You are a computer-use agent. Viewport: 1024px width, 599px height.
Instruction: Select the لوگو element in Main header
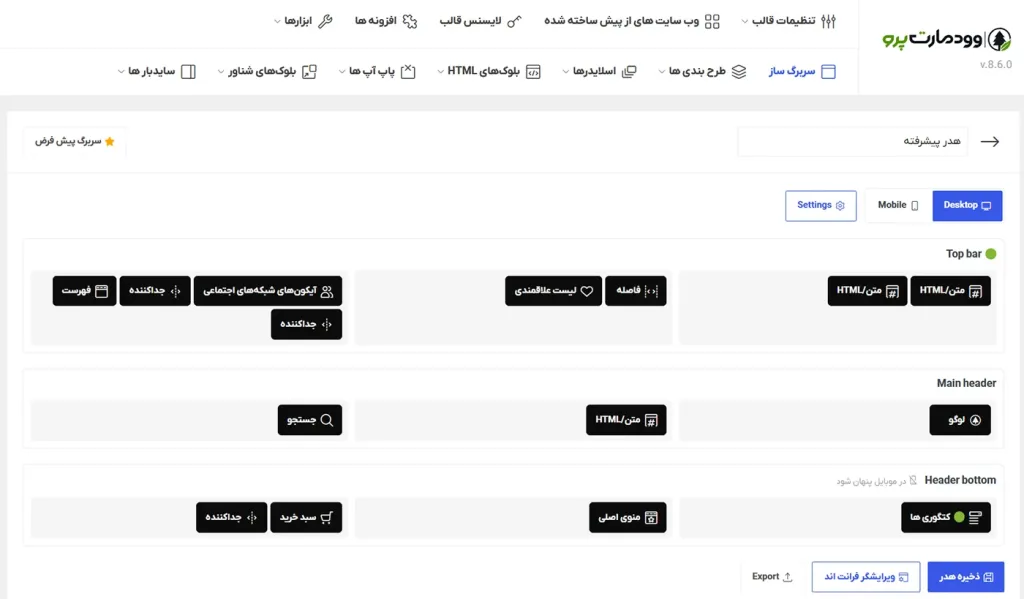[x=960, y=420]
